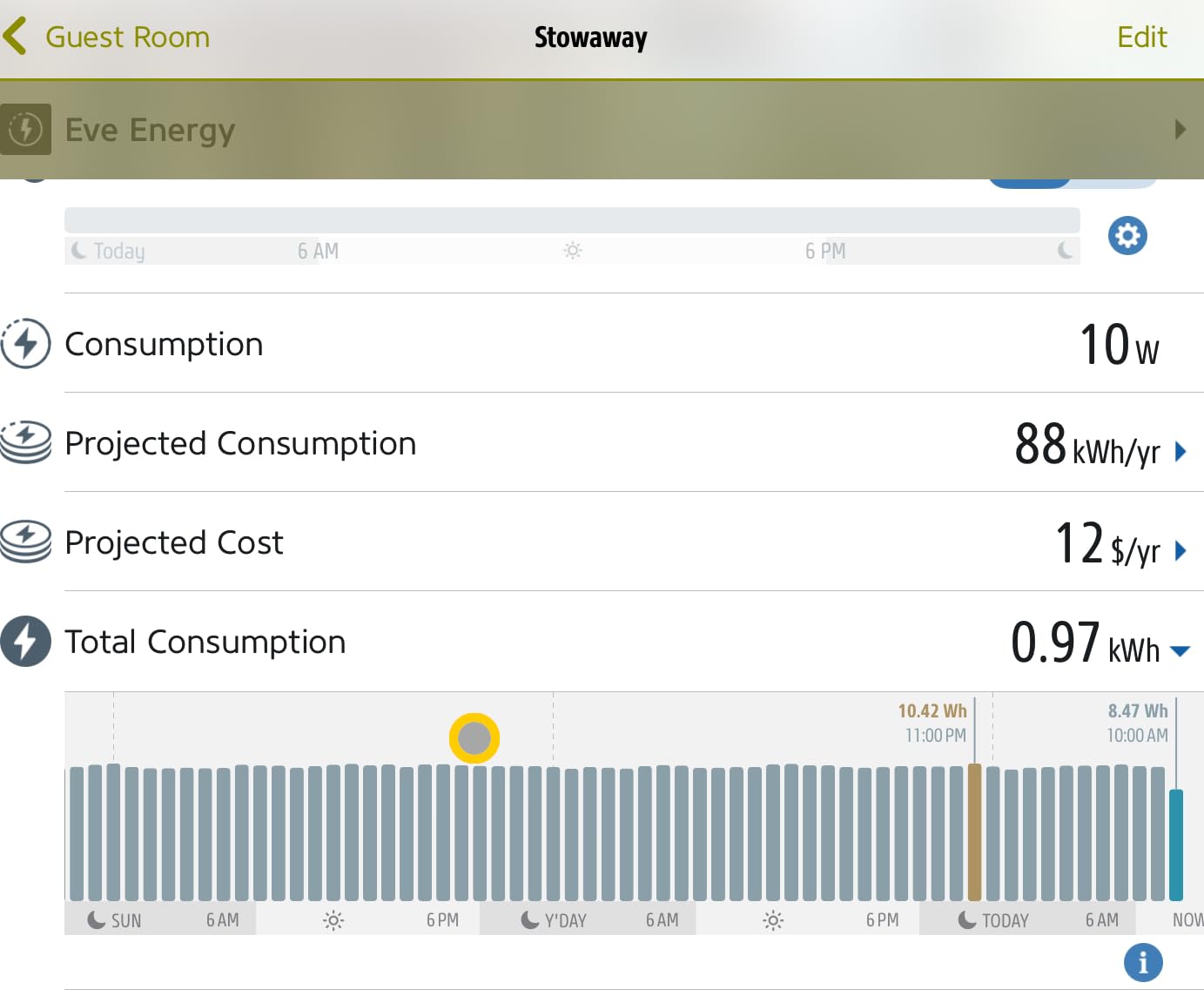Tap the Projected Cost coins icon
This screenshot has width=1204, height=1003.
(25, 542)
